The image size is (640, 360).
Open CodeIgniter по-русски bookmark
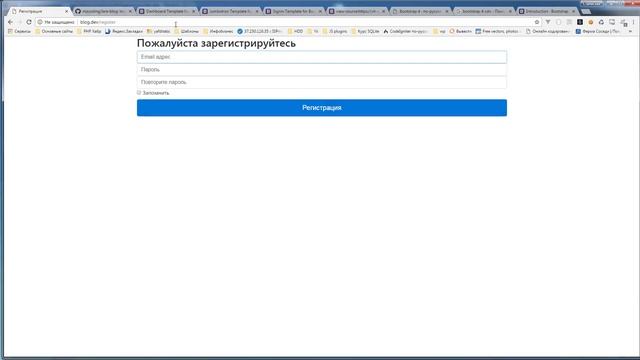coord(405,31)
